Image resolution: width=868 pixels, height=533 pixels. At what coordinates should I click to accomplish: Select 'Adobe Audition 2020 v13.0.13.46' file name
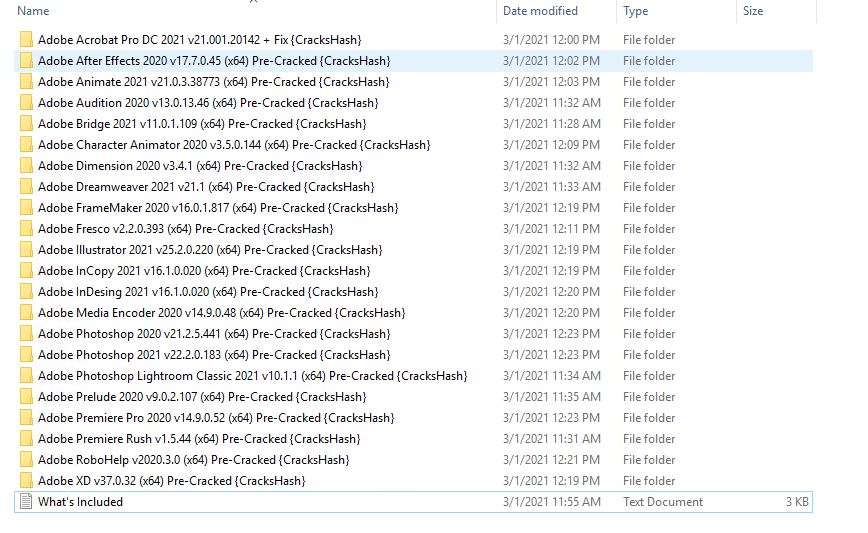click(x=208, y=103)
